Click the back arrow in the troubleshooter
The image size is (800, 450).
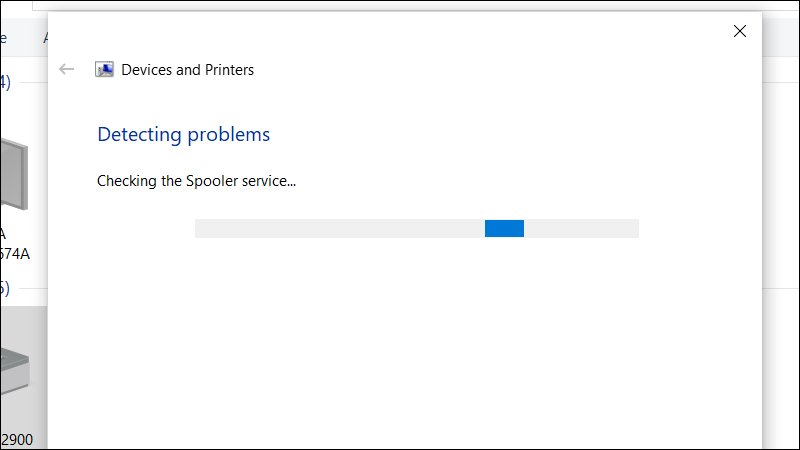point(67,69)
